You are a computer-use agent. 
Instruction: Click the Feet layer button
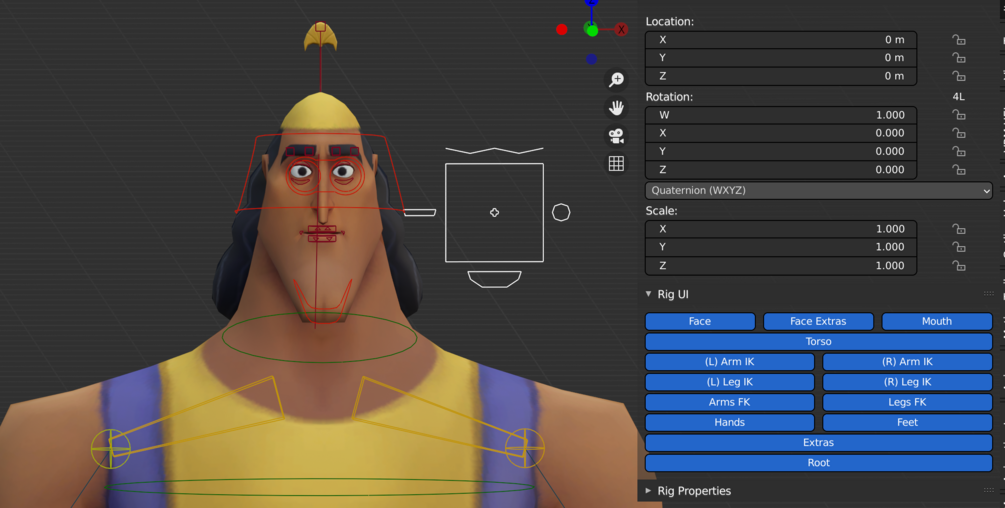pyautogui.click(x=908, y=422)
